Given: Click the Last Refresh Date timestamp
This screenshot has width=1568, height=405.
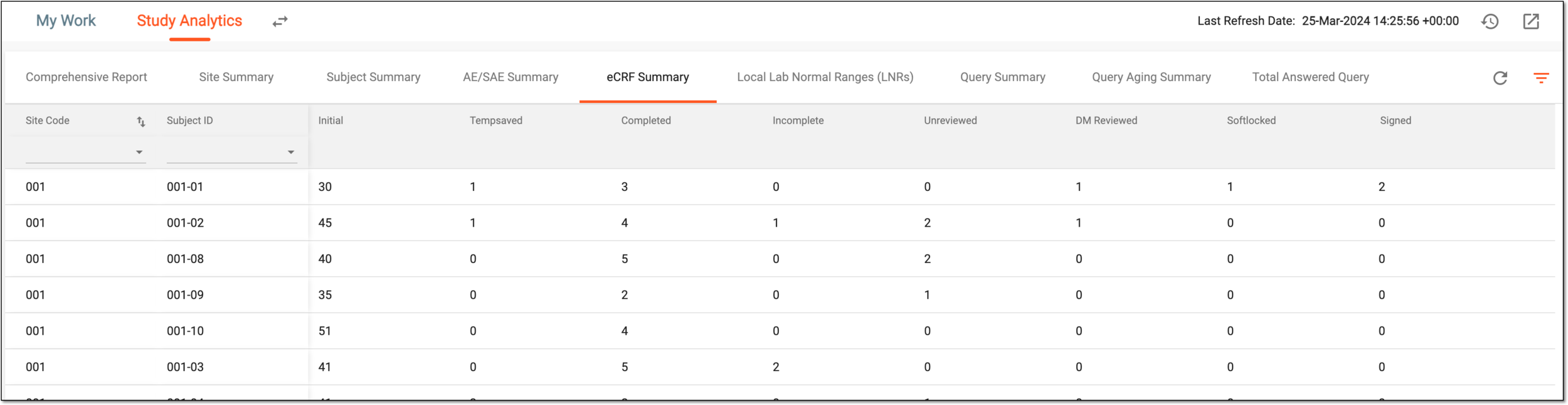Looking at the screenshot, I should click(1380, 21).
